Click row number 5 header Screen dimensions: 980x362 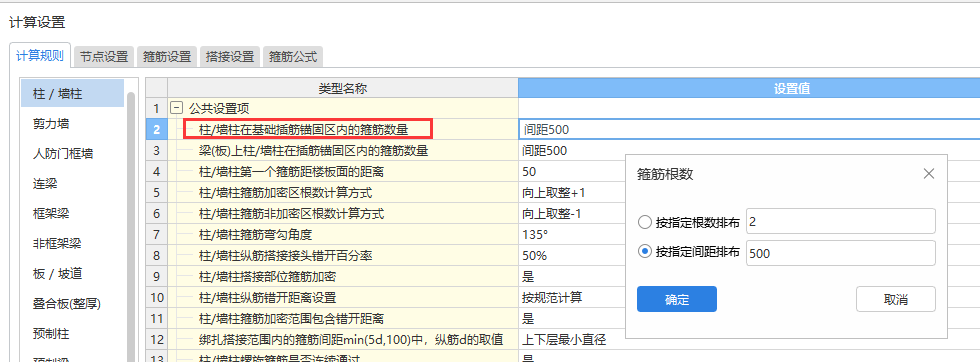pyautogui.click(x=156, y=193)
